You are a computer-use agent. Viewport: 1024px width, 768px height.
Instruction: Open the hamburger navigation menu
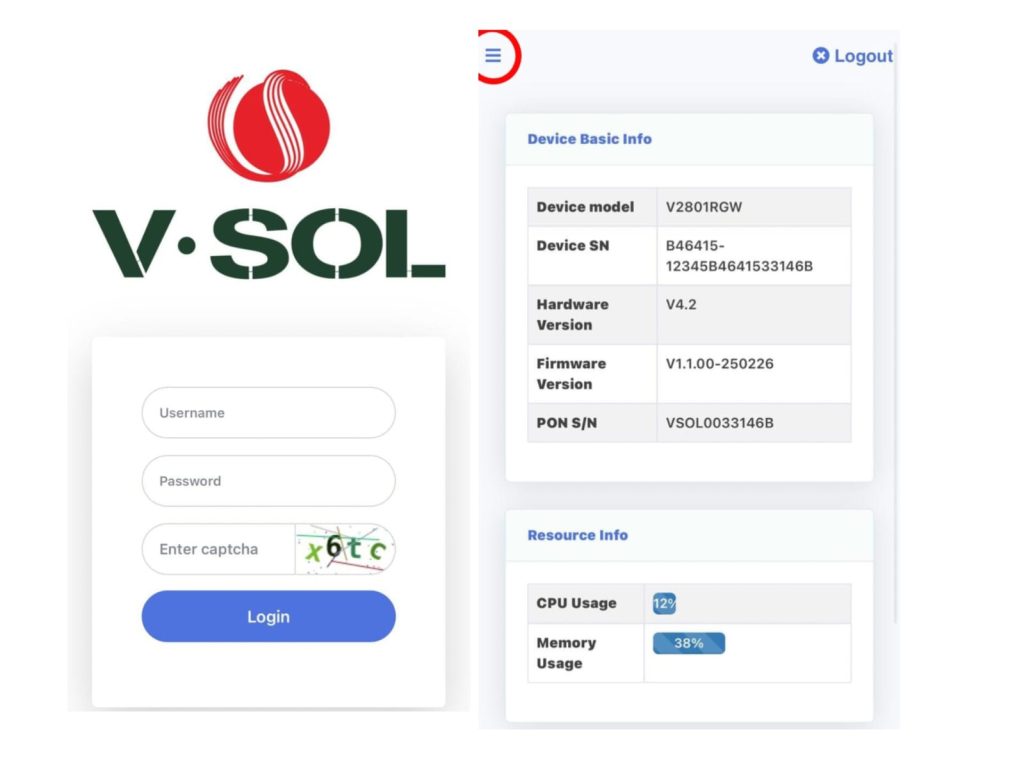[x=493, y=55]
